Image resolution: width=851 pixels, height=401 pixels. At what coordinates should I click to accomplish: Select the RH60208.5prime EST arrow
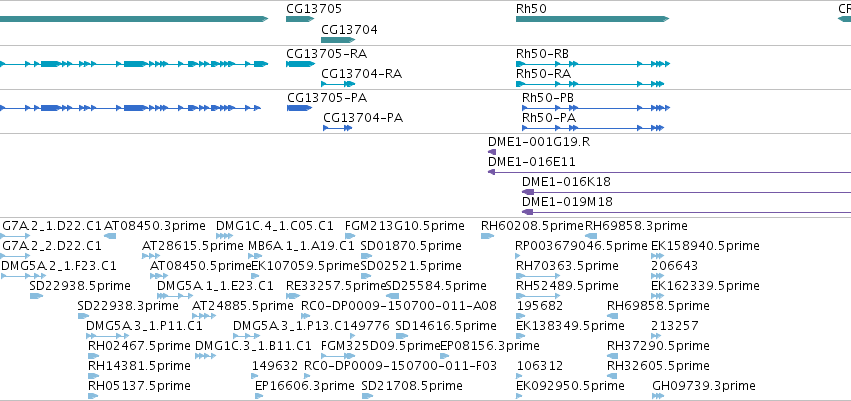(x=487, y=236)
